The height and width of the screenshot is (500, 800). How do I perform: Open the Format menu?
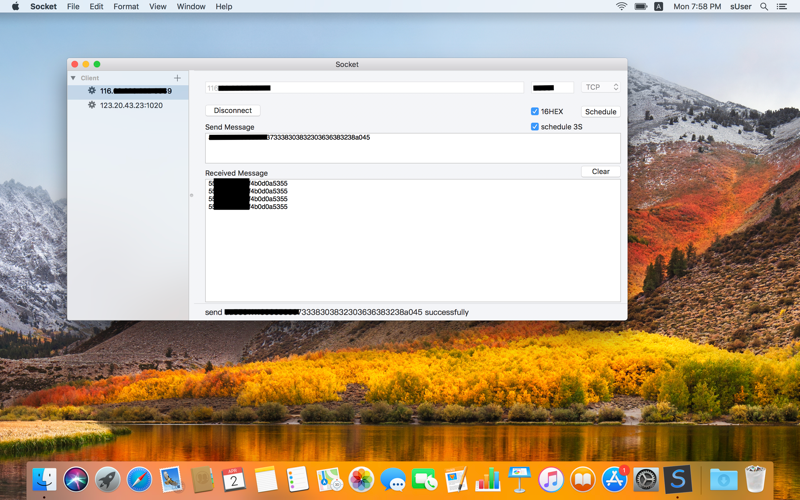coord(126,7)
